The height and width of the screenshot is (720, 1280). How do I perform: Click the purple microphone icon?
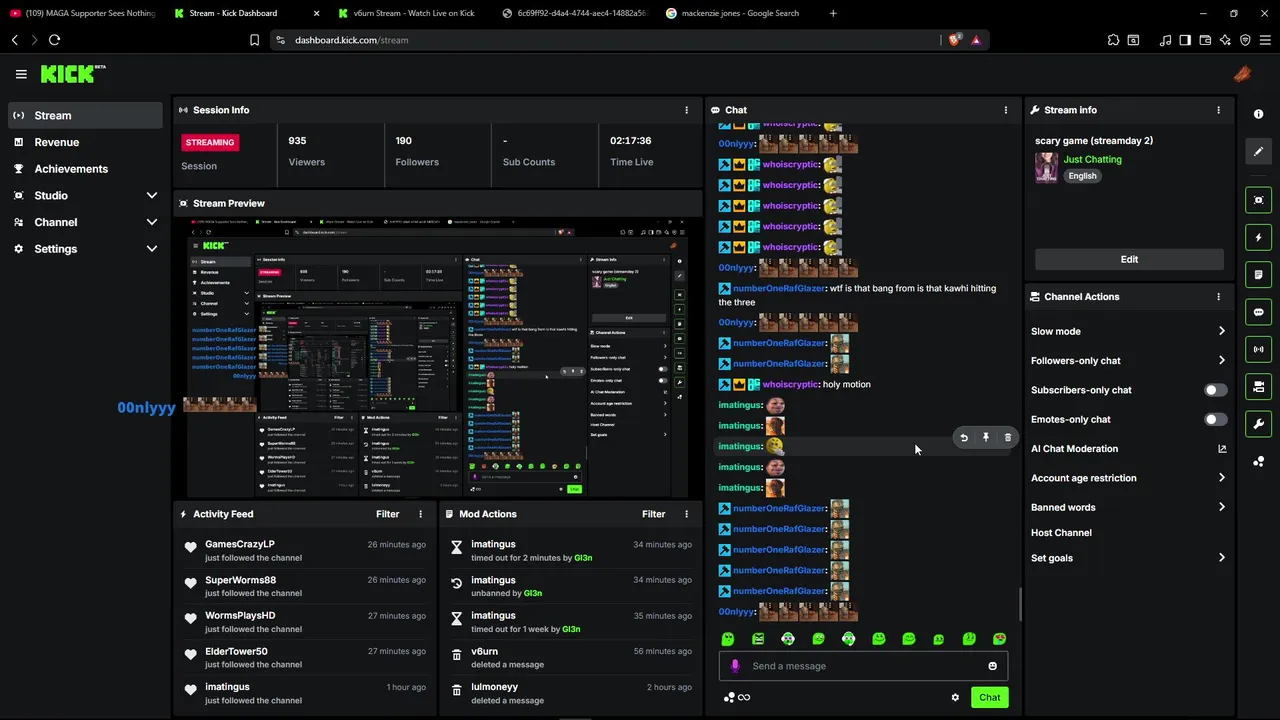pyautogui.click(x=735, y=666)
